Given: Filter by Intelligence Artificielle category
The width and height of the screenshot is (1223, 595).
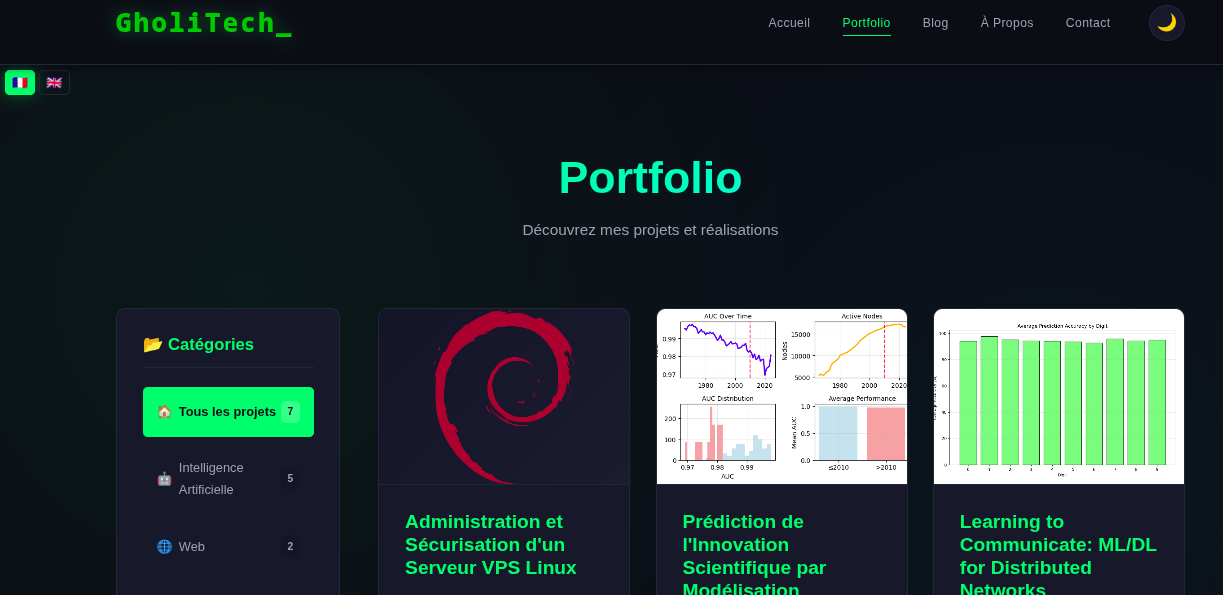Looking at the screenshot, I should pyautogui.click(x=211, y=479).
